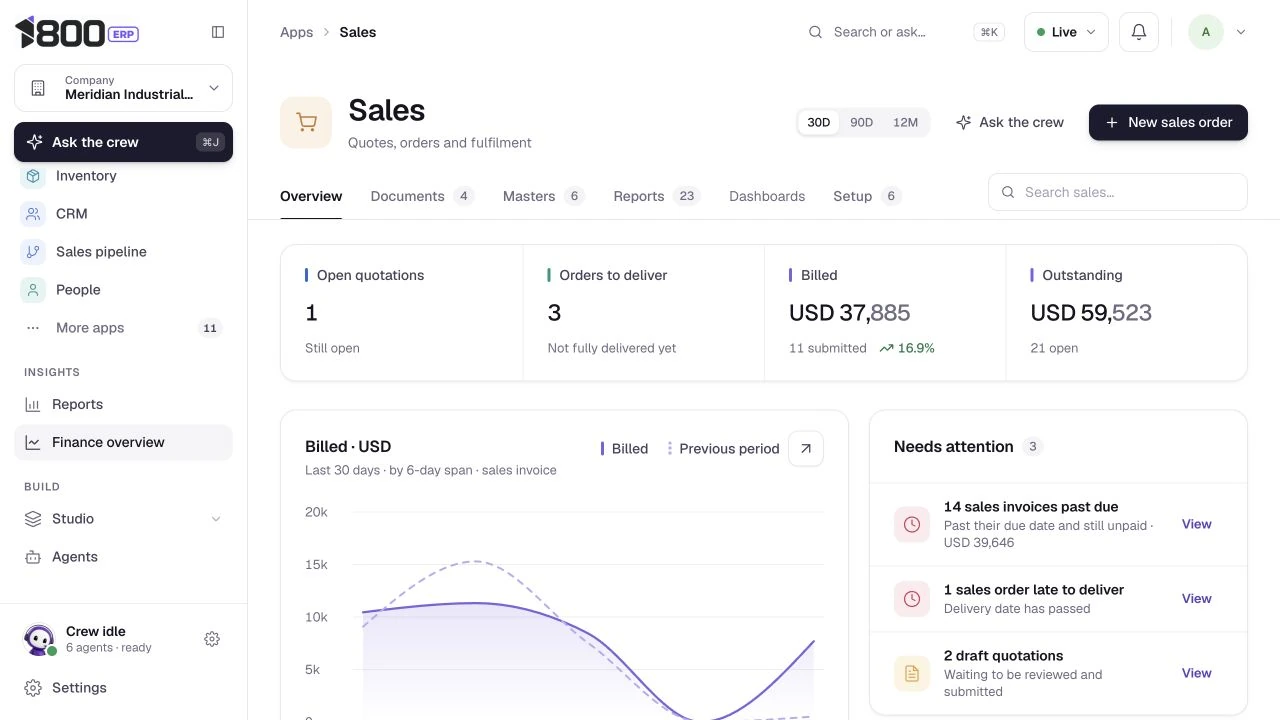Click the draft quotations document icon
Image resolution: width=1280 pixels, height=720 pixels.
pos(912,674)
